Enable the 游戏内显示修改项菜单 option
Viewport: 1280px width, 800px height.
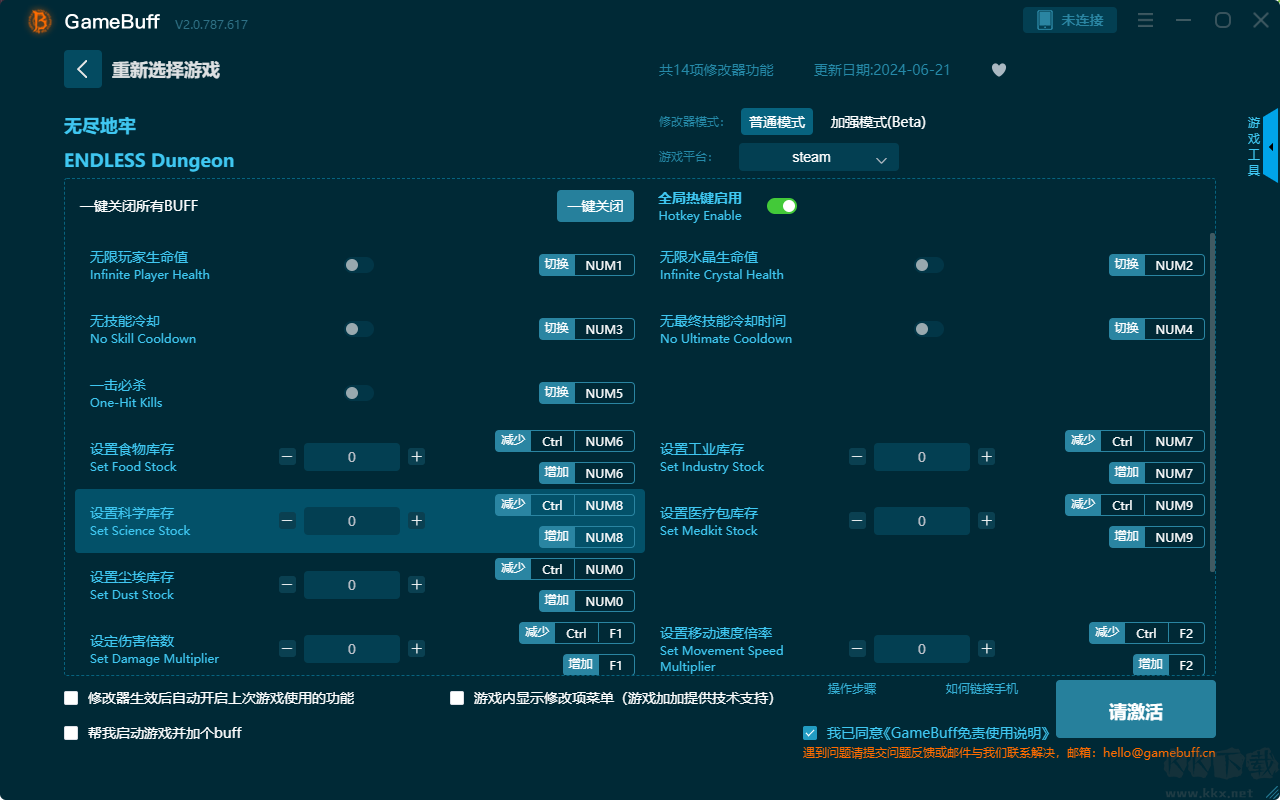click(x=457, y=698)
